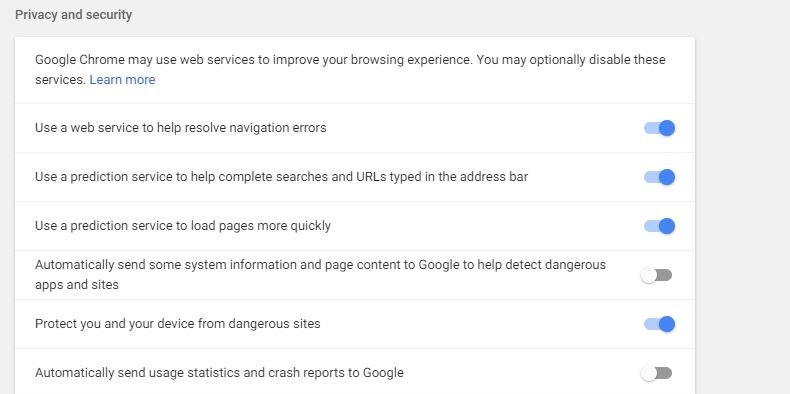Enable sending system information to Google

point(656,275)
